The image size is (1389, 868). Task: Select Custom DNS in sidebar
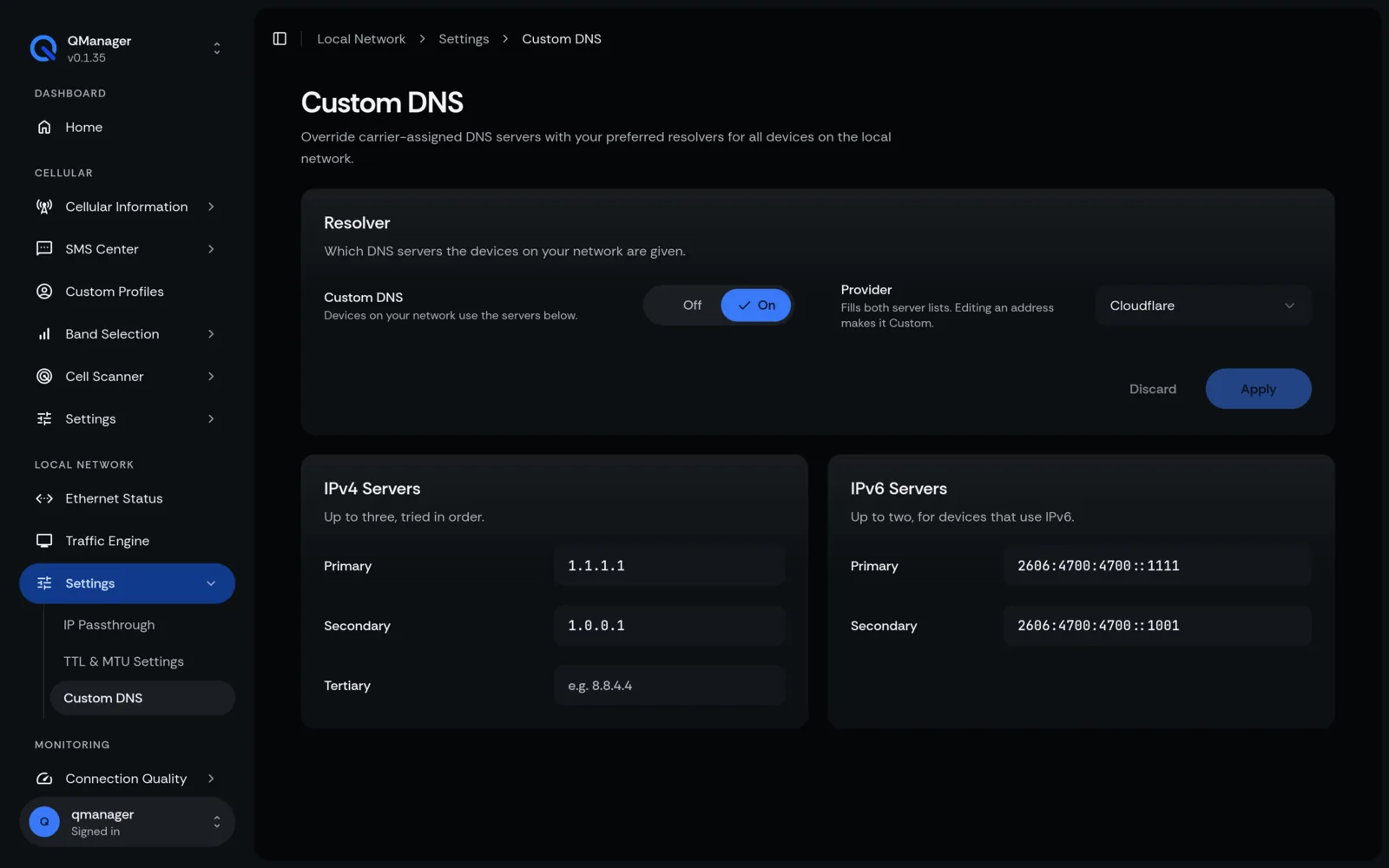(142, 698)
